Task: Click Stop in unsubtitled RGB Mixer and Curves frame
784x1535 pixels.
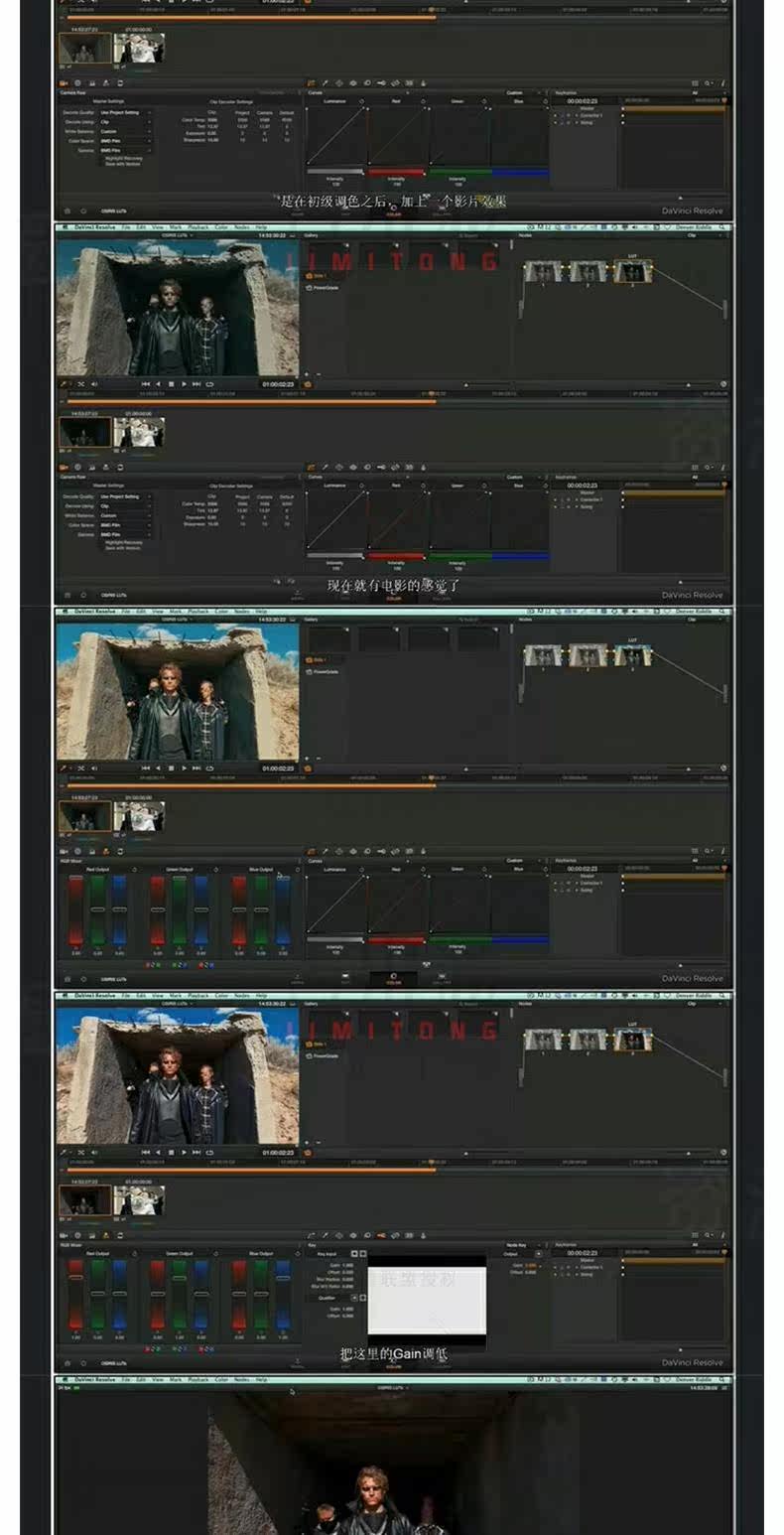Action: click(x=172, y=767)
